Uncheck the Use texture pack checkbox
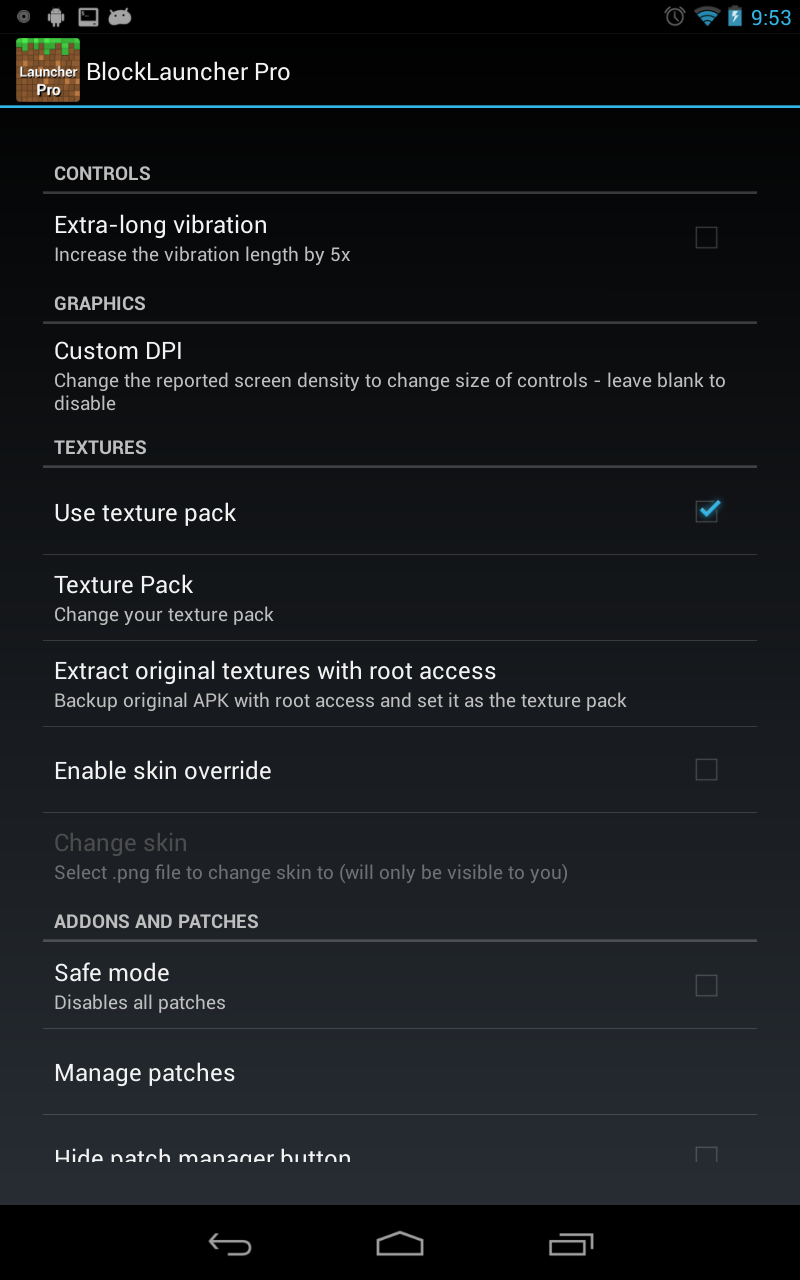This screenshot has height=1280, width=800. pyautogui.click(x=707, y=511)
